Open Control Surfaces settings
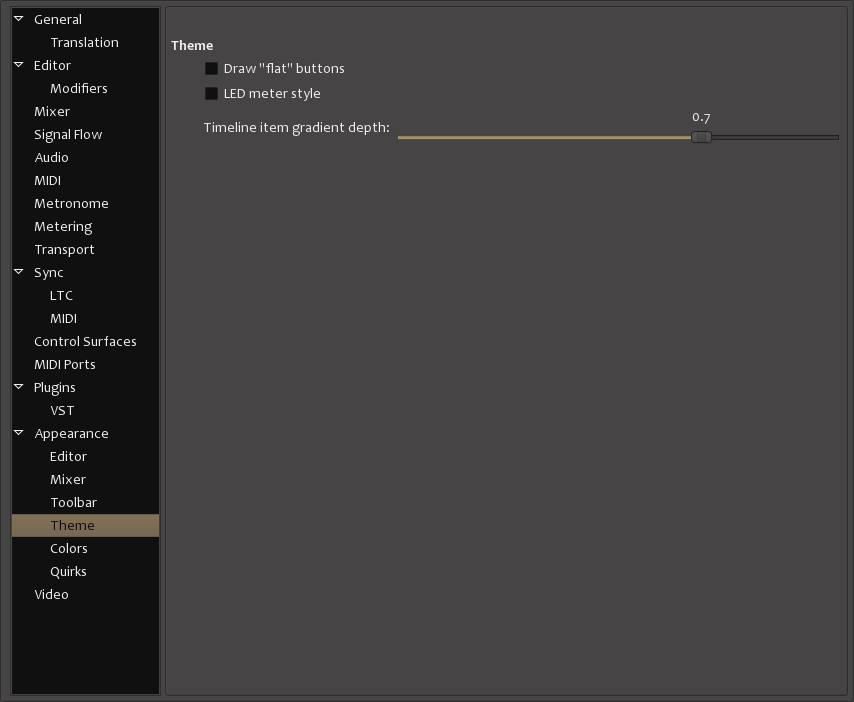The height and width of the screenshot is (702, 854). (x=85, y=341)
